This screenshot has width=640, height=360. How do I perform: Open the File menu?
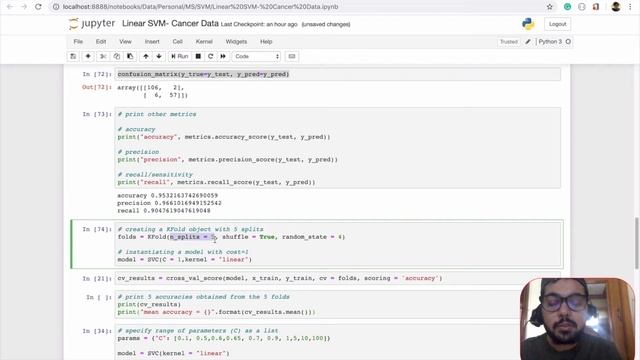78,42
